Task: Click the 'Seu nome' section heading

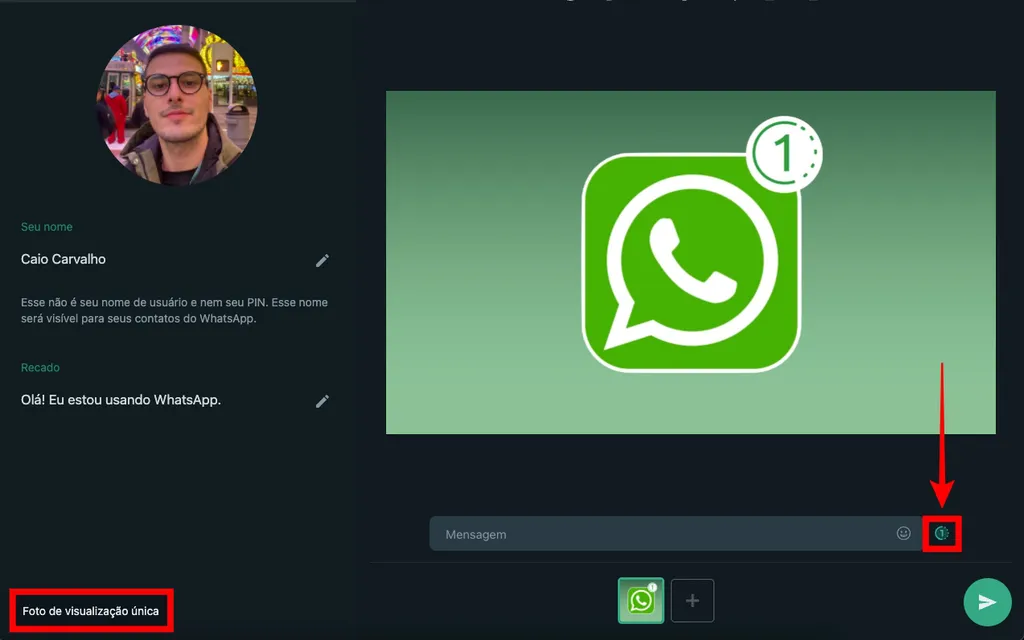Action: pos(47,227)
